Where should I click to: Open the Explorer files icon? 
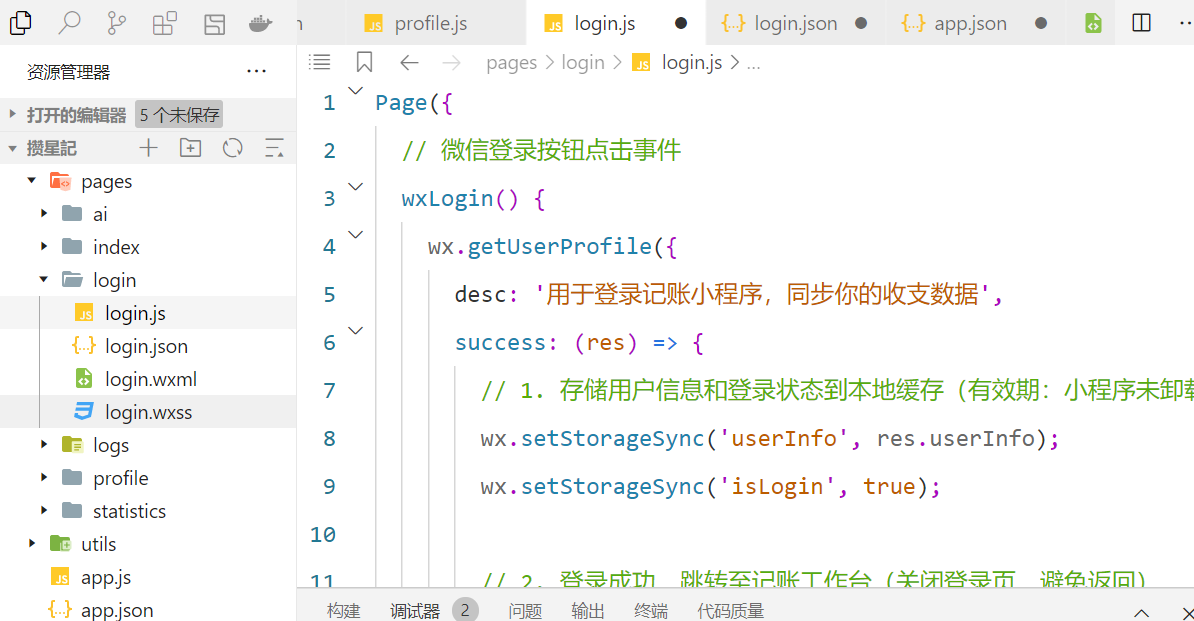point(21,23)
